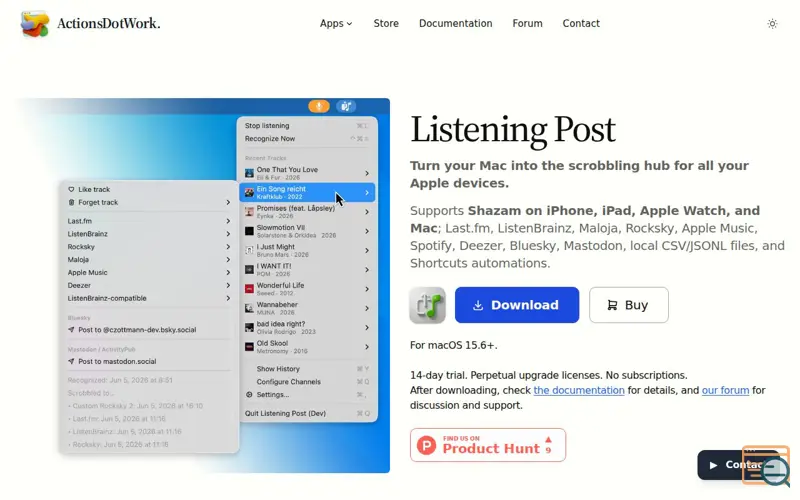800x500 pixels.
Task: Click the Wonderful Life album art
Action: pyautogui.click(x=249, y=289)
